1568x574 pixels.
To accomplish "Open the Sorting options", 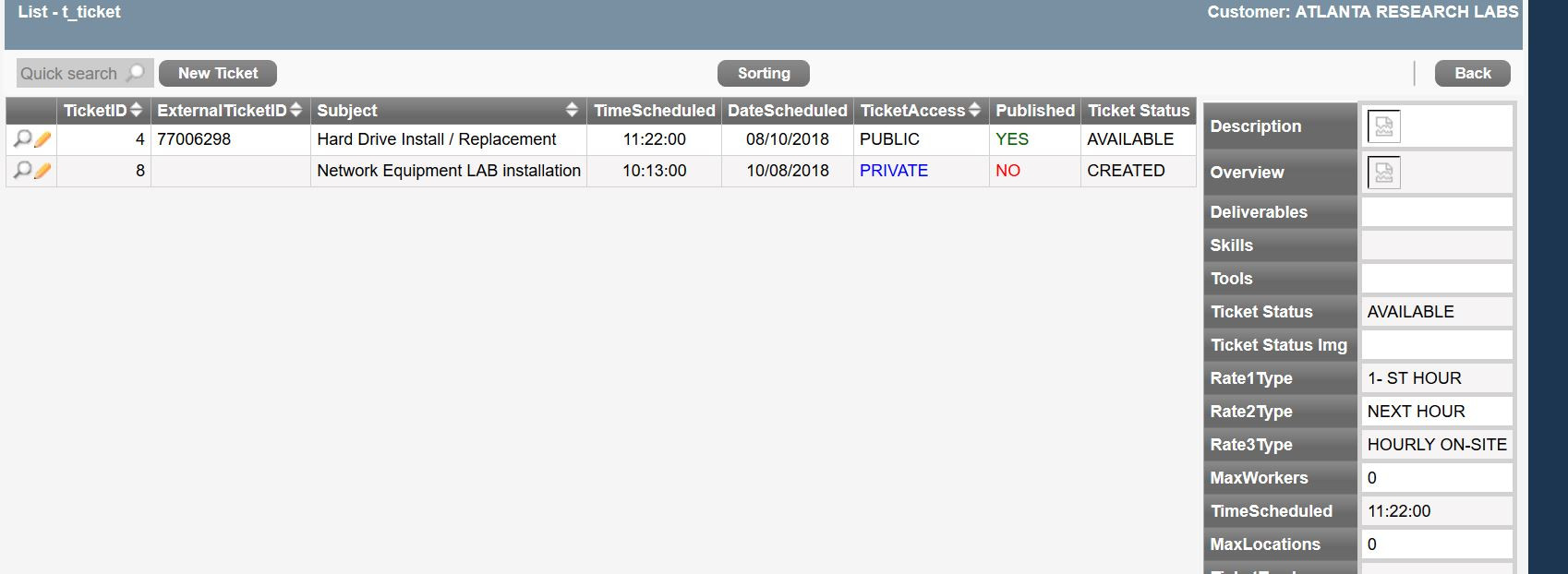I will (x=764, y=73).
